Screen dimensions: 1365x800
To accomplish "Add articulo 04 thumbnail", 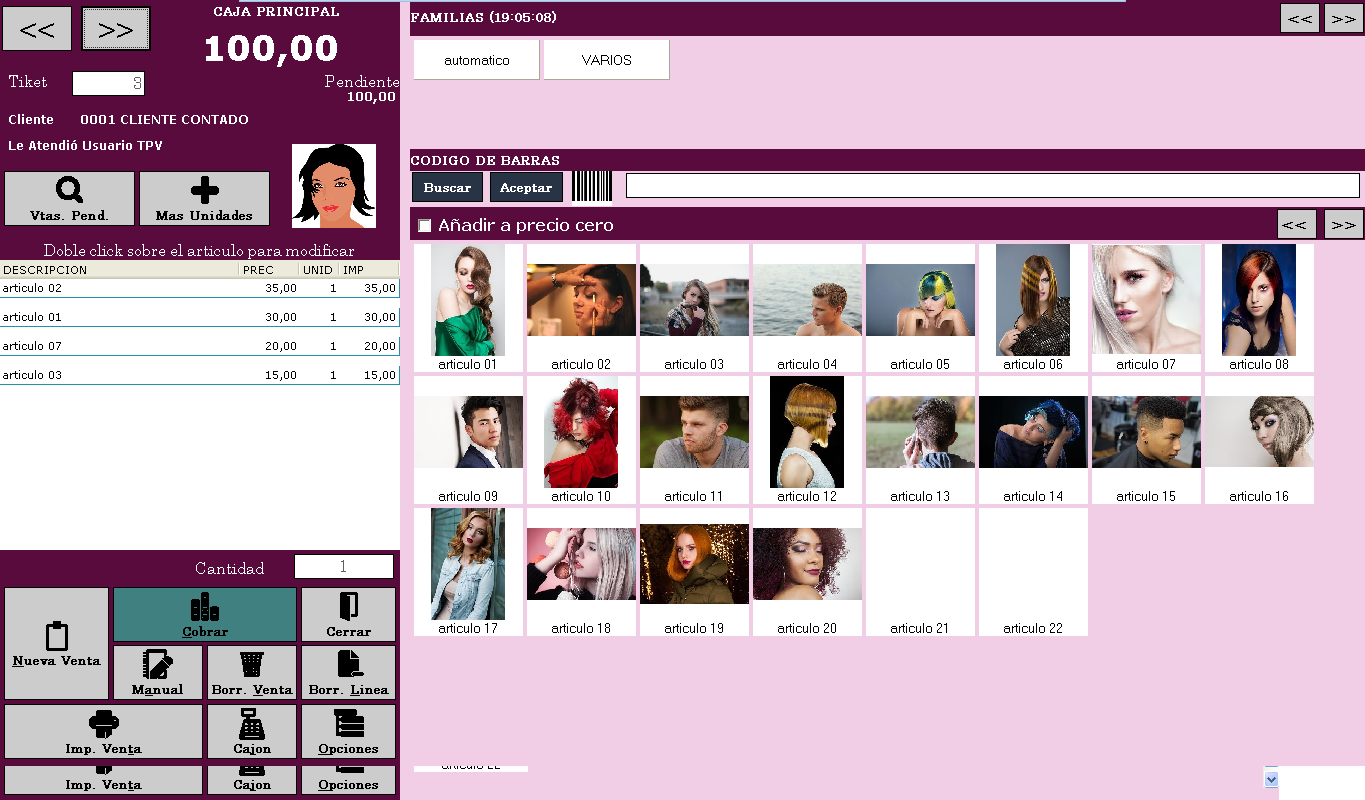I will click(x=807, y=308).
